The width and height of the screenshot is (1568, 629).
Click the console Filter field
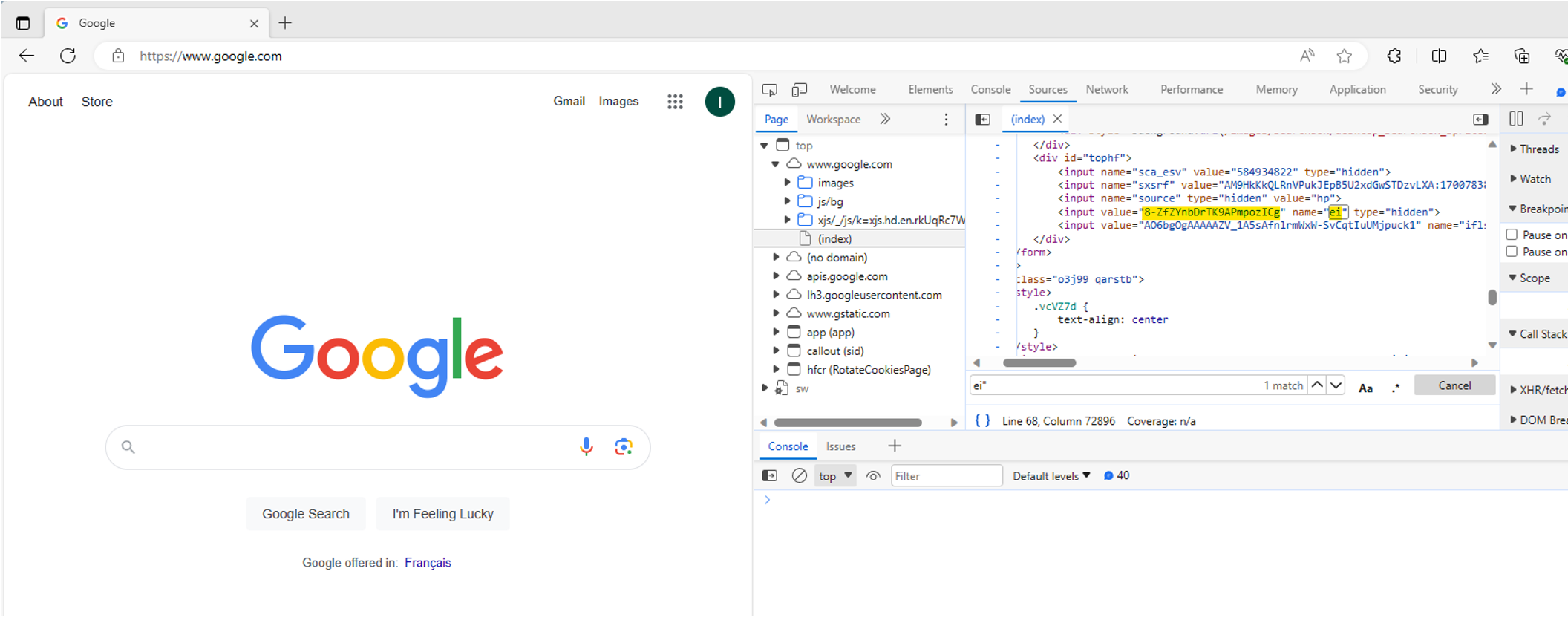(x=947, y=476)
